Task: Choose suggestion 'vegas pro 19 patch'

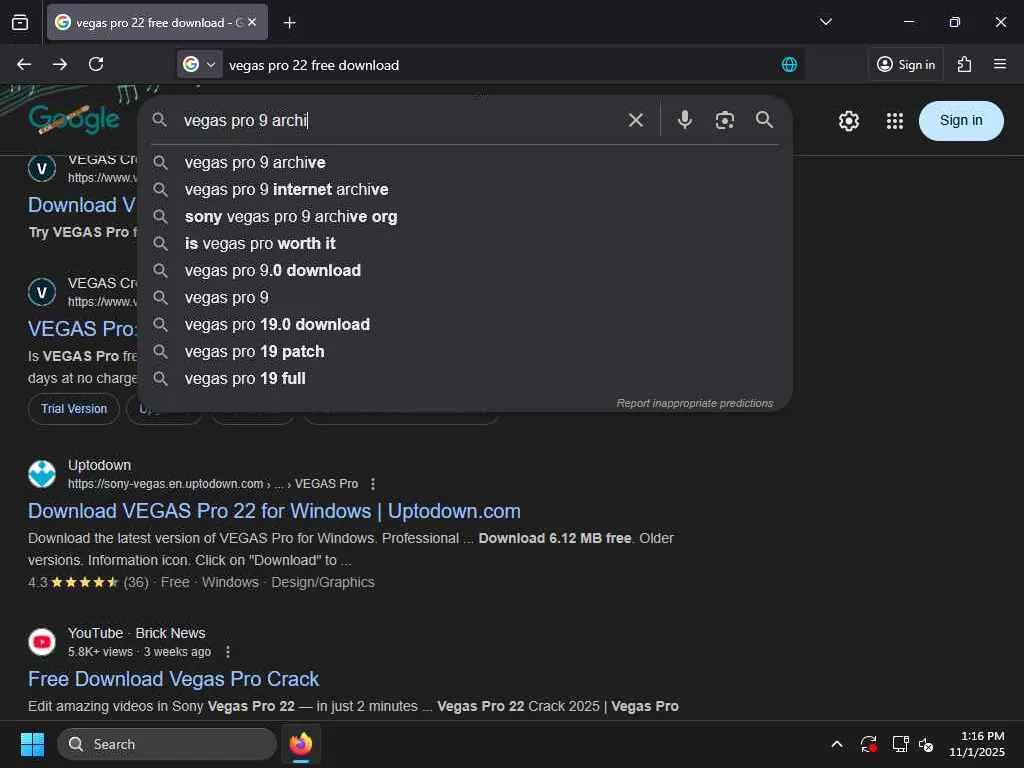Action: coord(465,352)
